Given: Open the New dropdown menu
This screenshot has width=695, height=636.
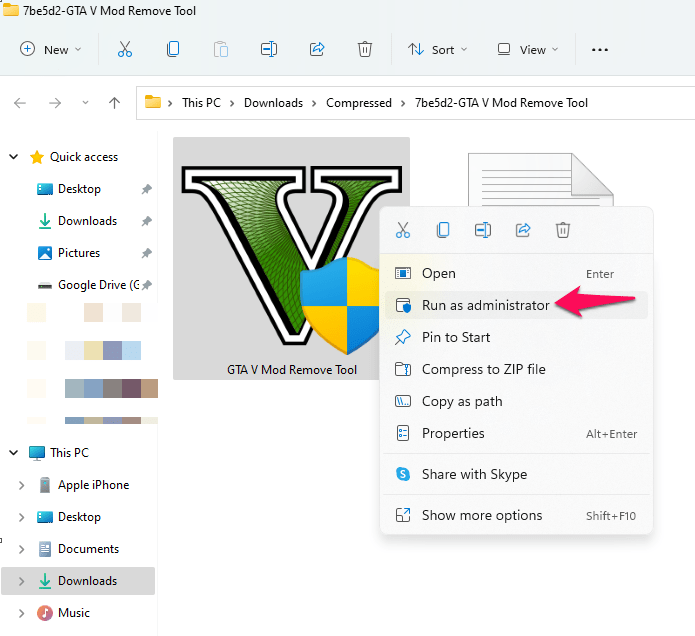Looking at the screenshot, I should pos(51,50).
